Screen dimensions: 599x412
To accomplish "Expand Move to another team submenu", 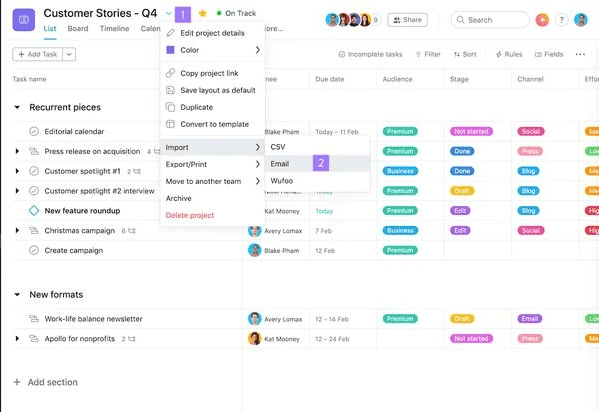I will point(212,181).
